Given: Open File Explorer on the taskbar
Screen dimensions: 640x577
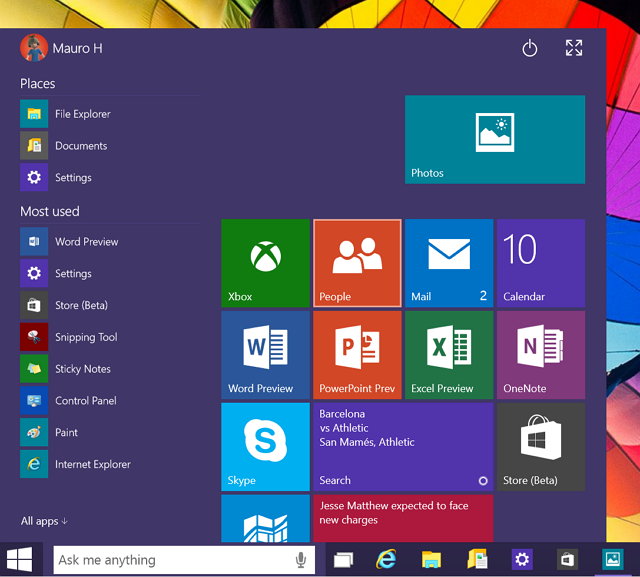Looking at the screenshot, I should 431,559.
